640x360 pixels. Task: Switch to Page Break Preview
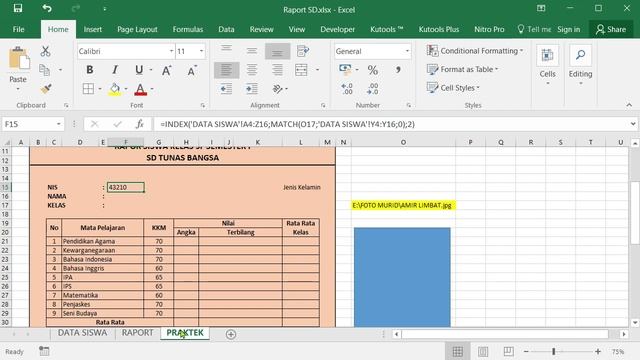[509, 351]
